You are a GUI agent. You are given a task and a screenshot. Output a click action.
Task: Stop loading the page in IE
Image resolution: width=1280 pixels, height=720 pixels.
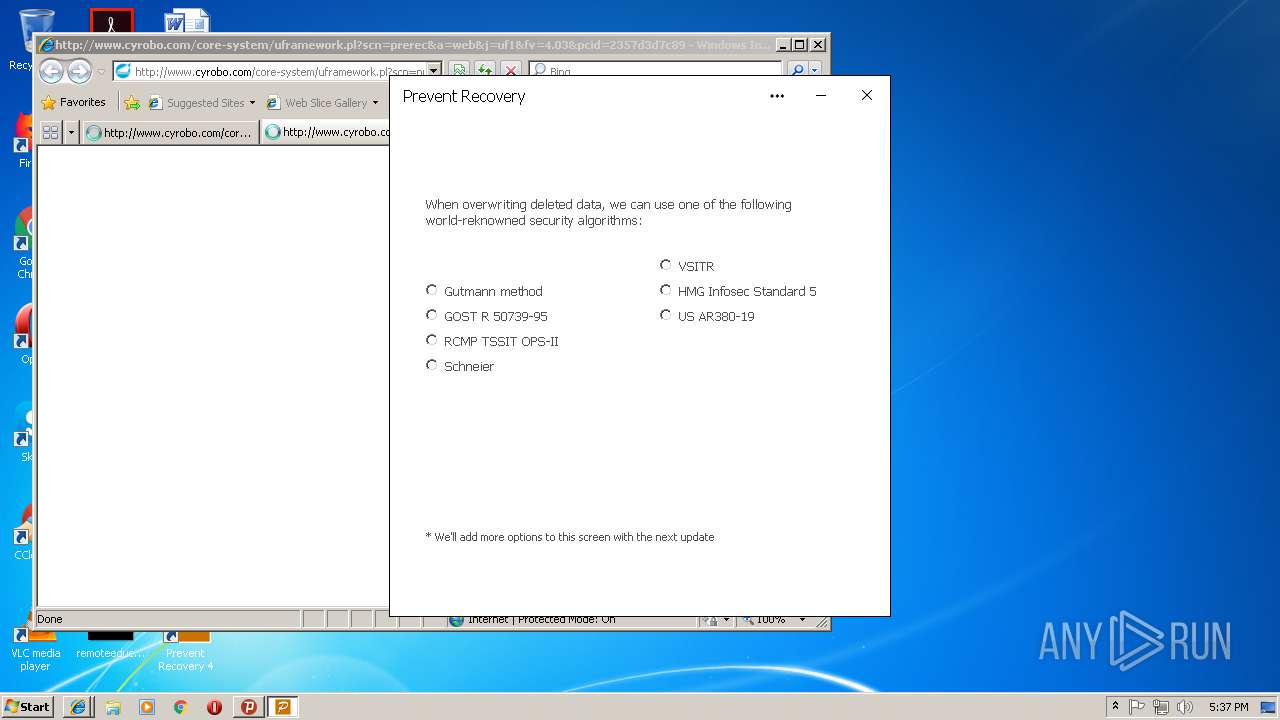tap(511, 71)
